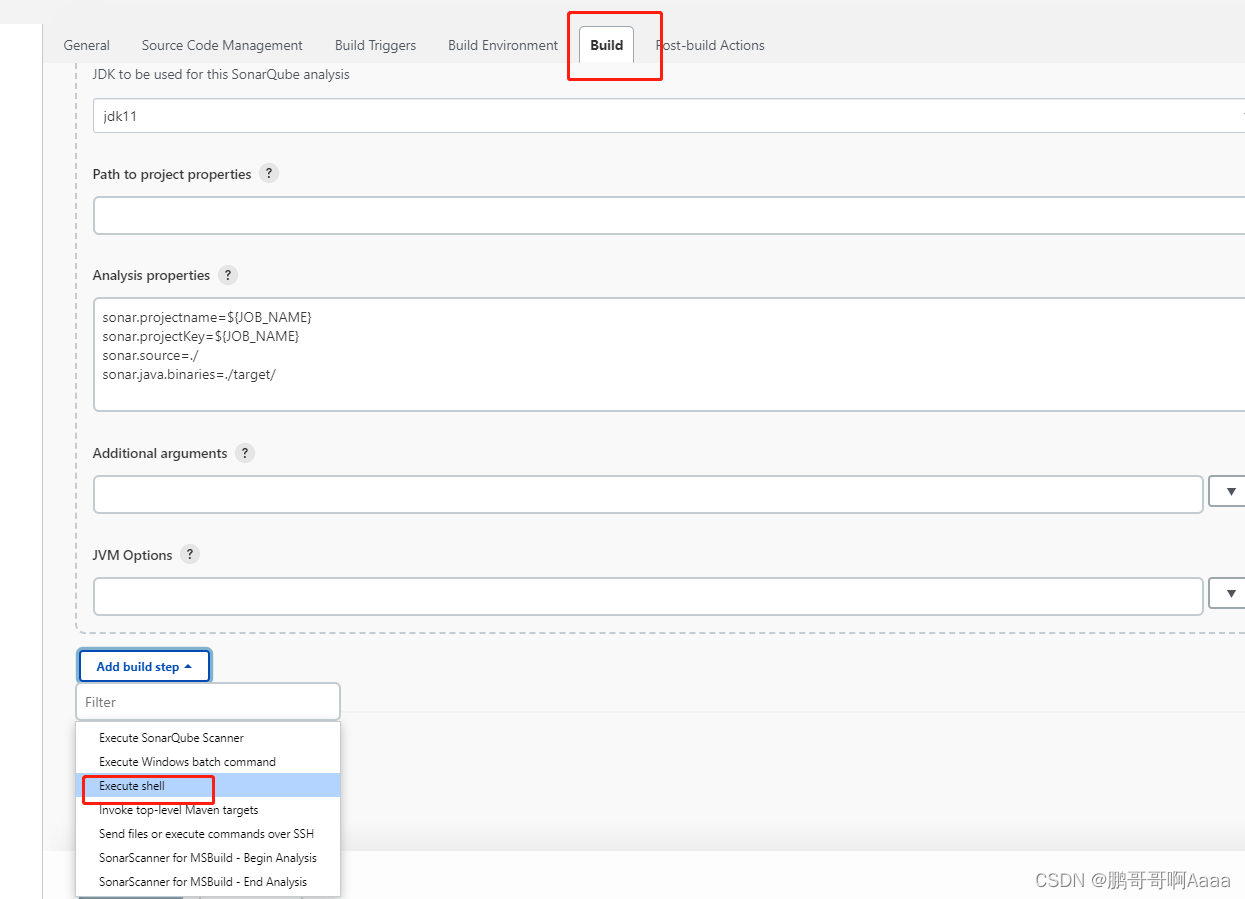
Task: Toggle the Add build step dropdown
Action: pos(144,666)
